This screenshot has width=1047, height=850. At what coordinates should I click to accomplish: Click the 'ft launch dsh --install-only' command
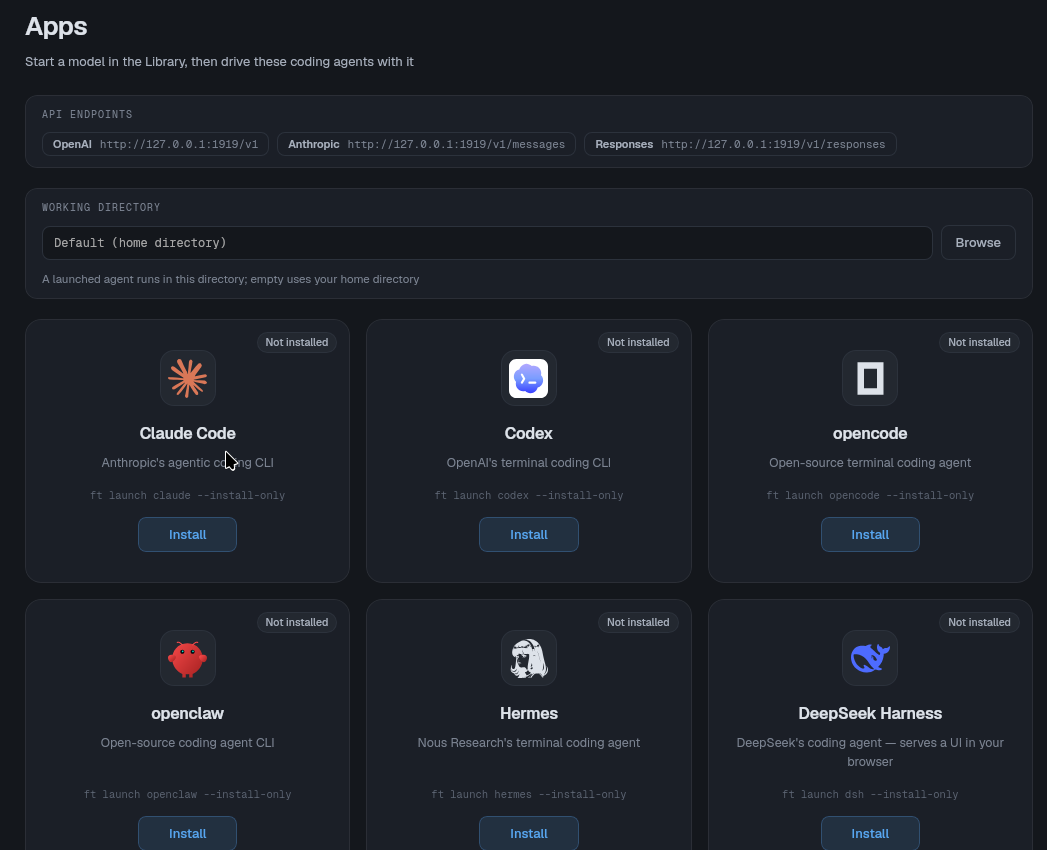point(869,794)
